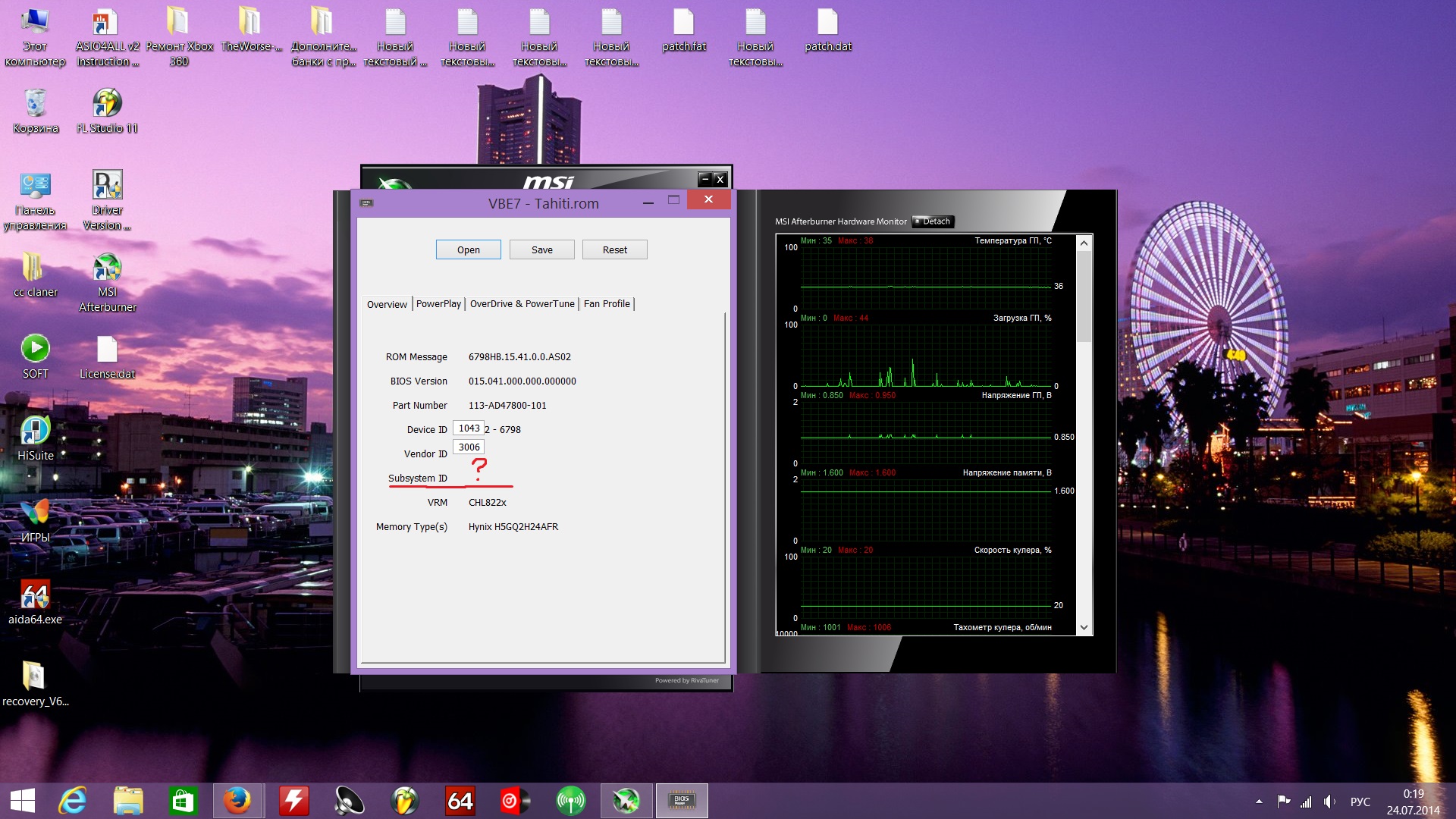Click the Save button in VBE7
This screenshot has height=819, width=1456.
(541, 249)
